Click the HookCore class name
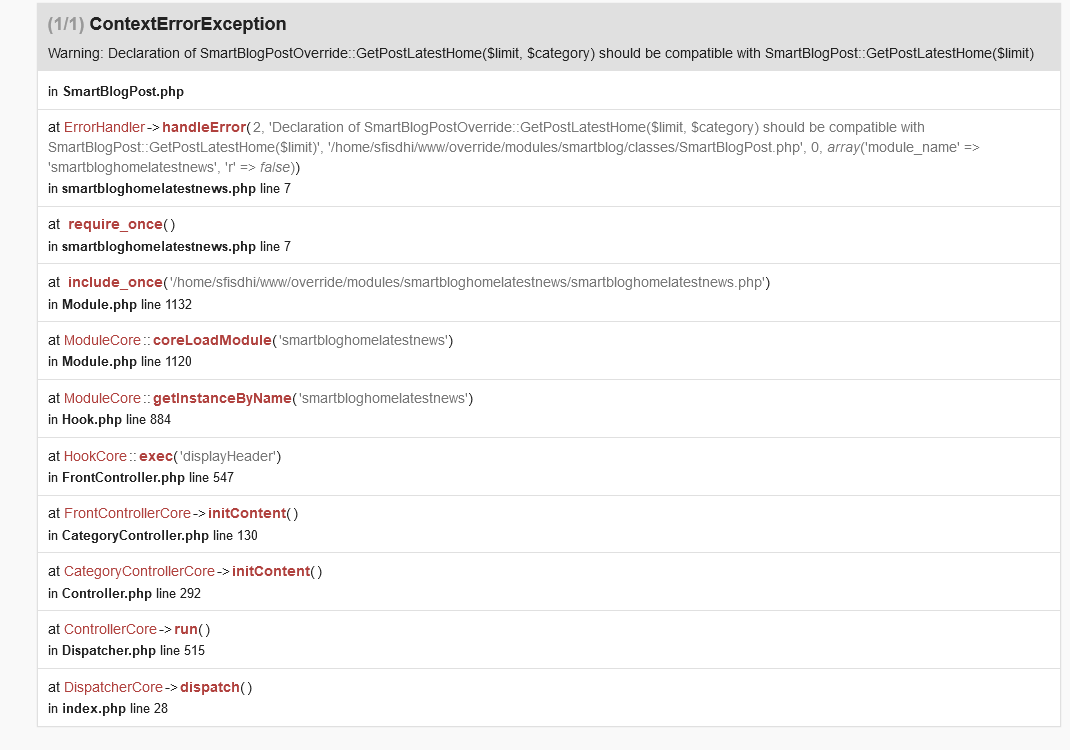The height and width of the screenshot is (750, 1070). click(x=95, y=457)
